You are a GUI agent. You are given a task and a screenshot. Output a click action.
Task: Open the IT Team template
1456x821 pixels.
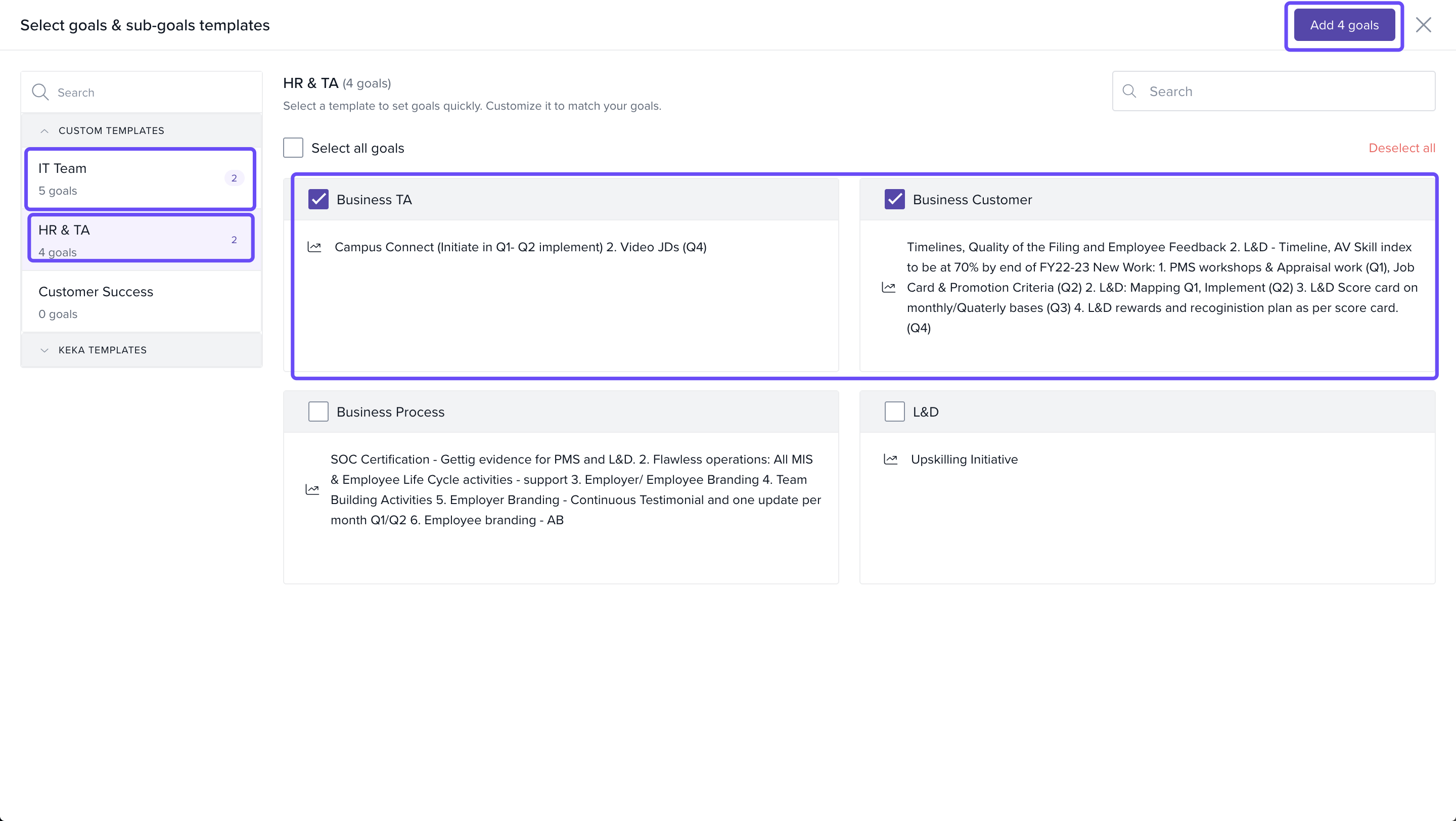coord(130,178)
